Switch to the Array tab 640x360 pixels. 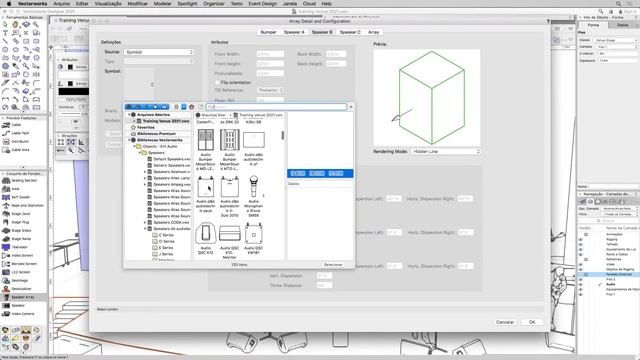pos(373,32)
